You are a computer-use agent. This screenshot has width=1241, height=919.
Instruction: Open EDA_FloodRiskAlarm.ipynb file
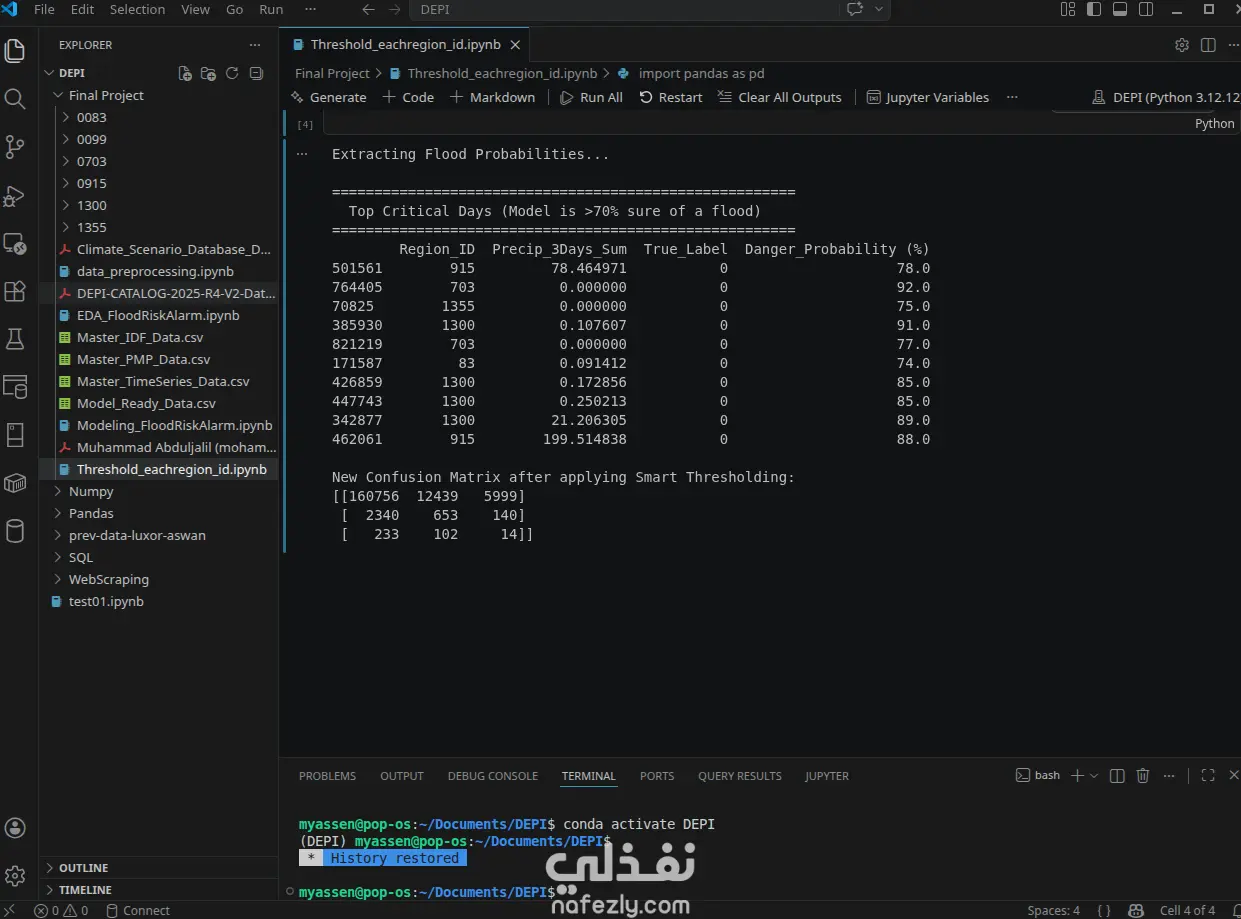158,315
